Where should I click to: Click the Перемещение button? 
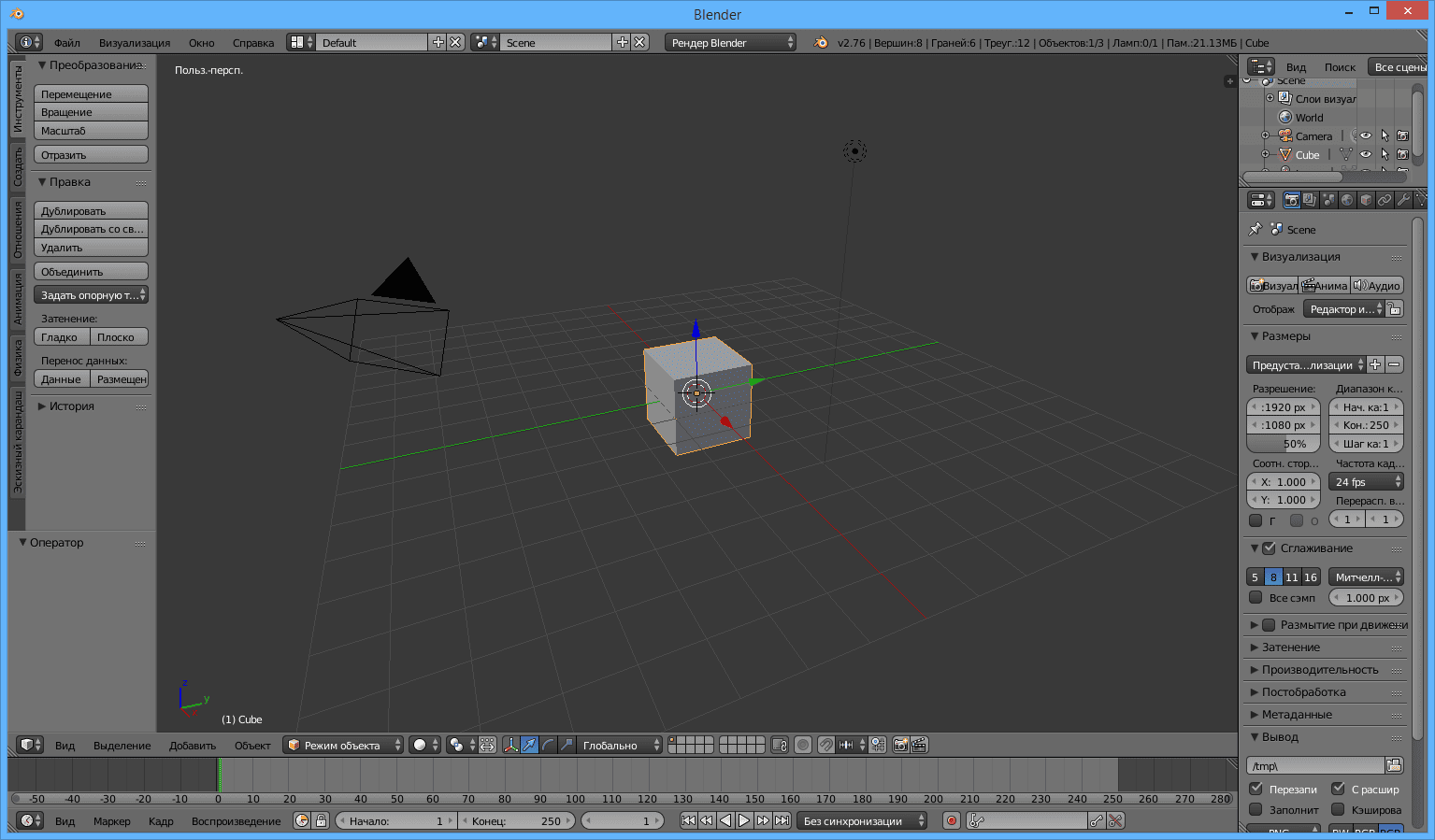pos(91,93)
